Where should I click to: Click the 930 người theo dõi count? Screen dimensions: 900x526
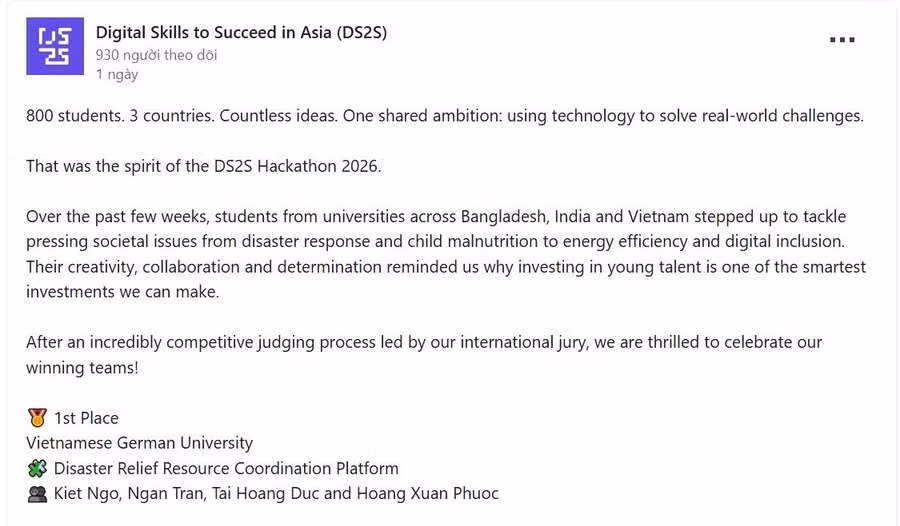coord(156,55)
